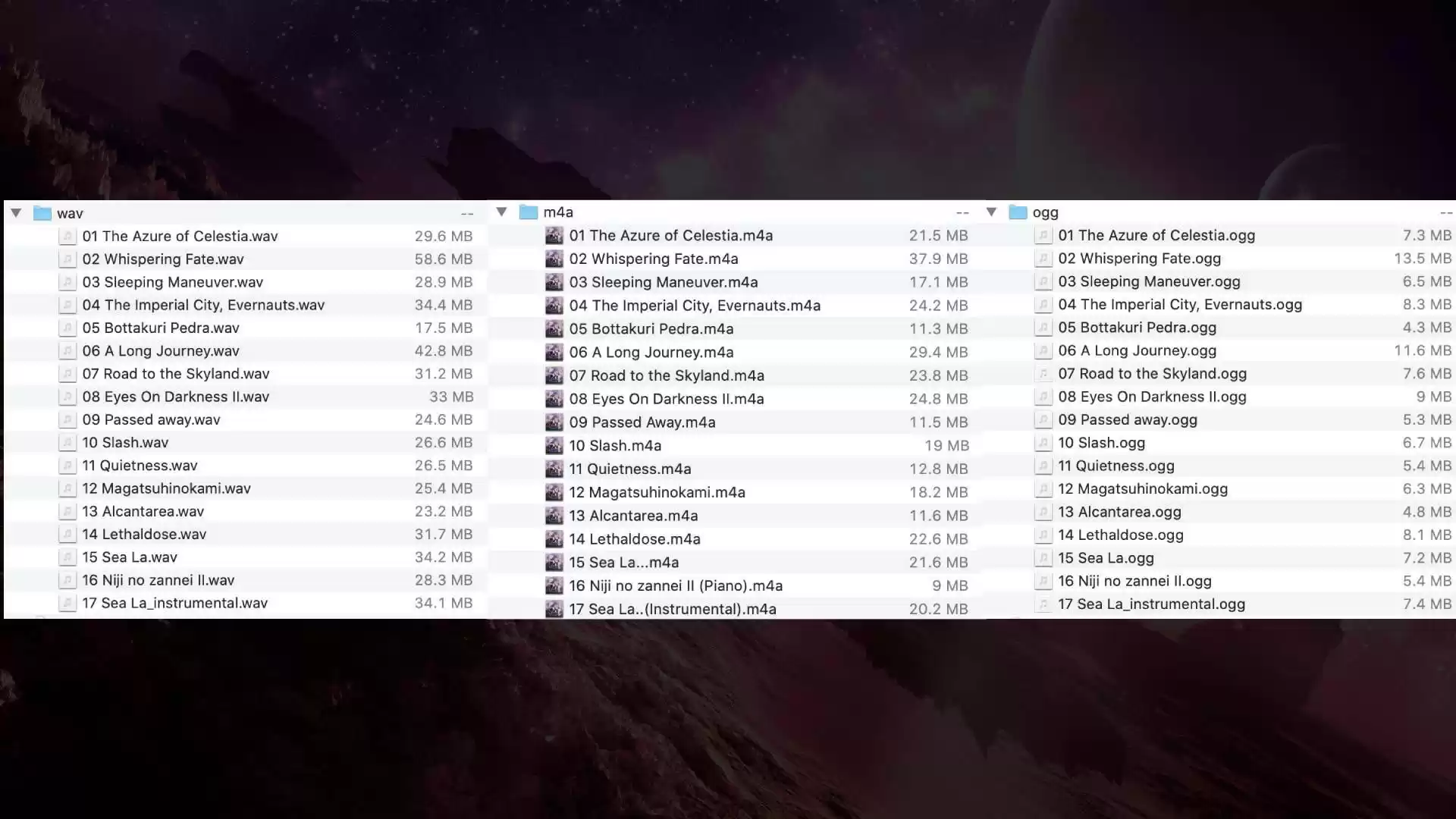This screenshot has height=819, width=1456.
Task: Collapse the m4a folder disclosure triangle
Action: tap(501, 212)
